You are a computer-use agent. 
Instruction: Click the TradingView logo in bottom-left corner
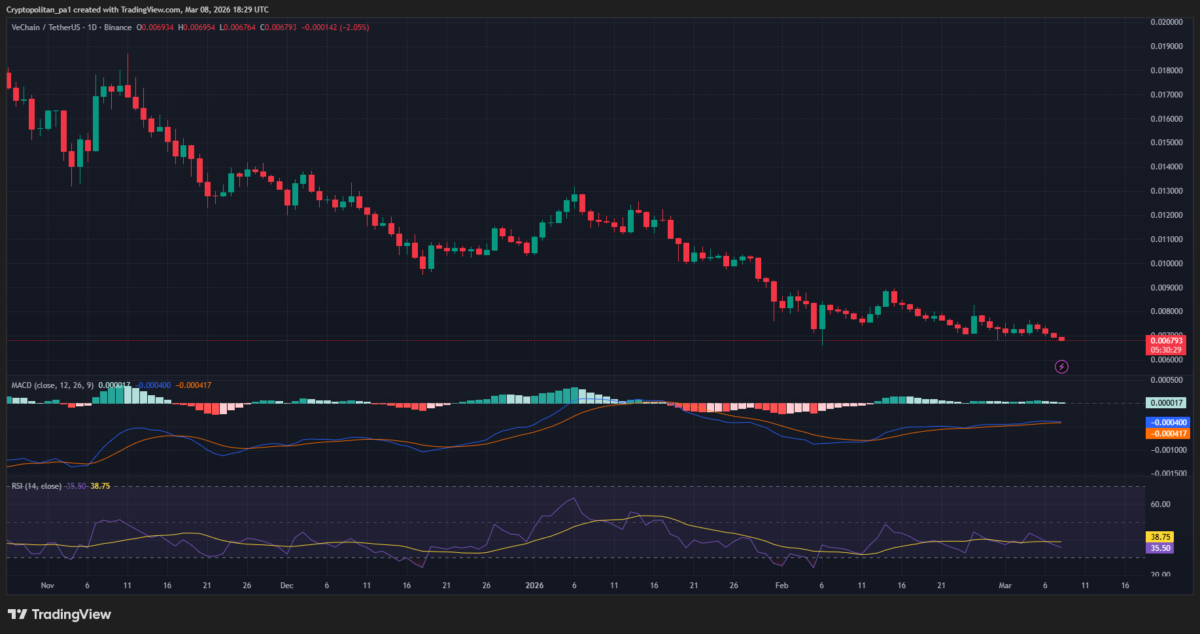(x=60, y=614)
